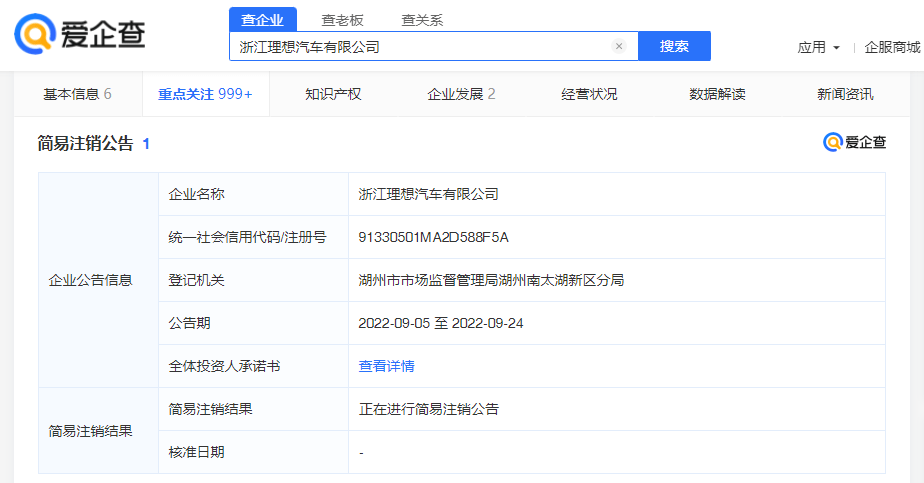
Task: Click the 搜索 button
Action: click(674, 46)
